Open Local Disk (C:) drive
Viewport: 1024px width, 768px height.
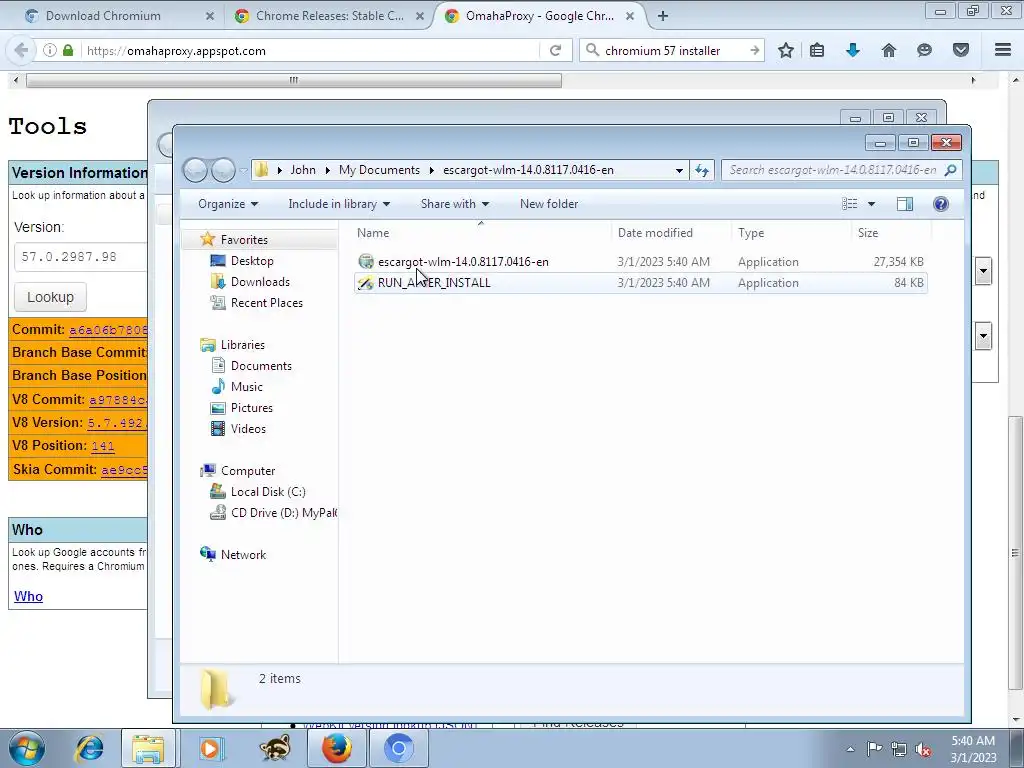(x=268, y=492)
